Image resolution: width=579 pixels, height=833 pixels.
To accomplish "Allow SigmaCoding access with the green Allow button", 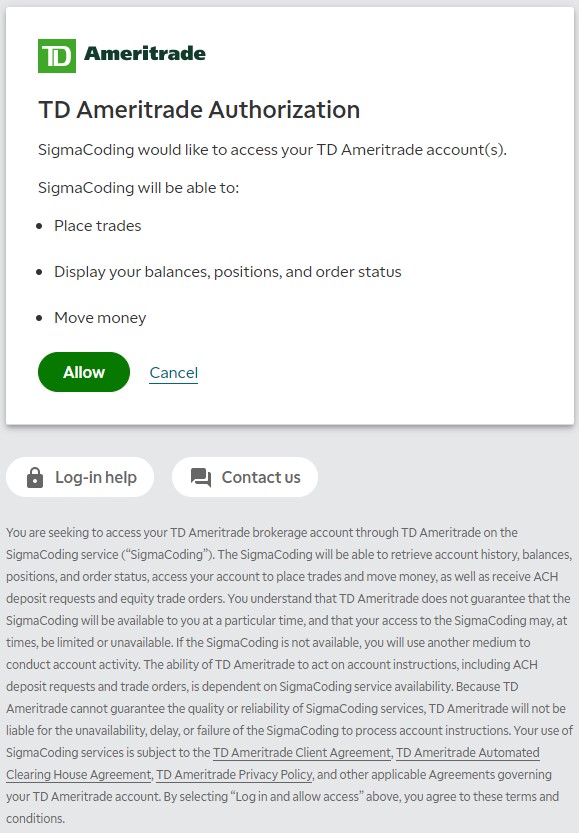I will coord(84,372).
